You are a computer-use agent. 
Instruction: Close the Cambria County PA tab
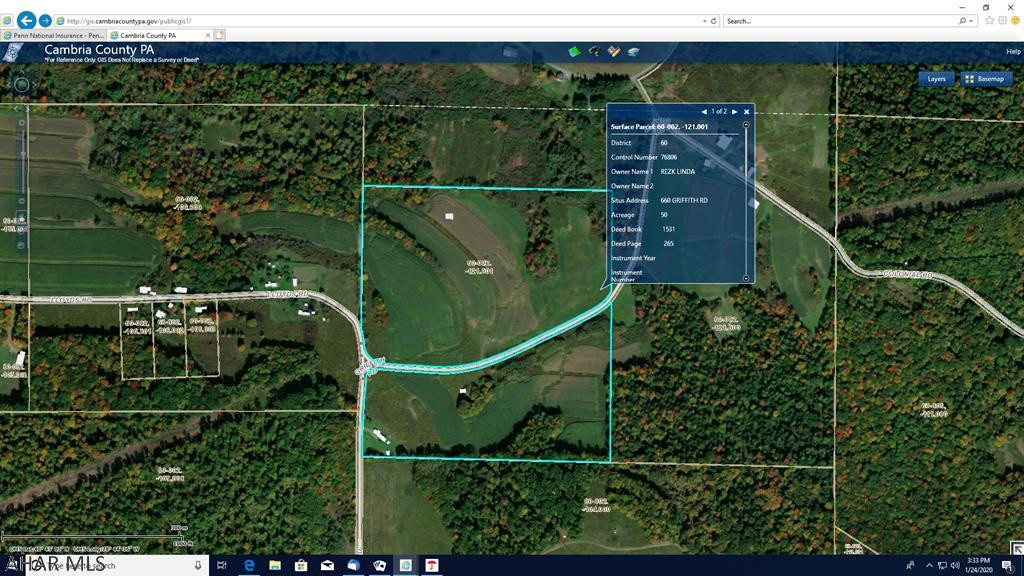(208, 35)
